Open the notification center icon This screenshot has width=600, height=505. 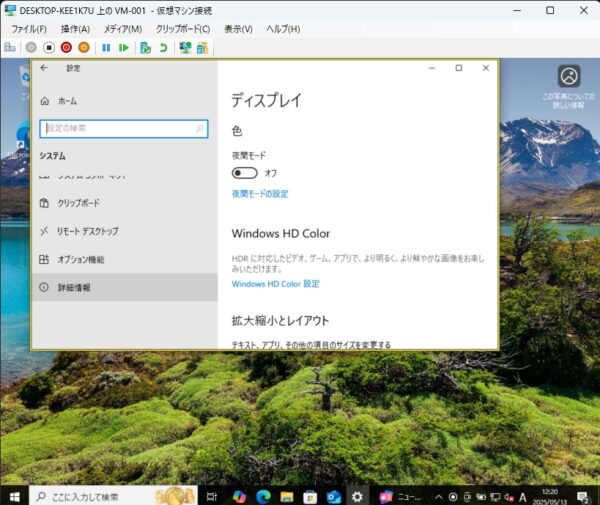tap(583, 497)
